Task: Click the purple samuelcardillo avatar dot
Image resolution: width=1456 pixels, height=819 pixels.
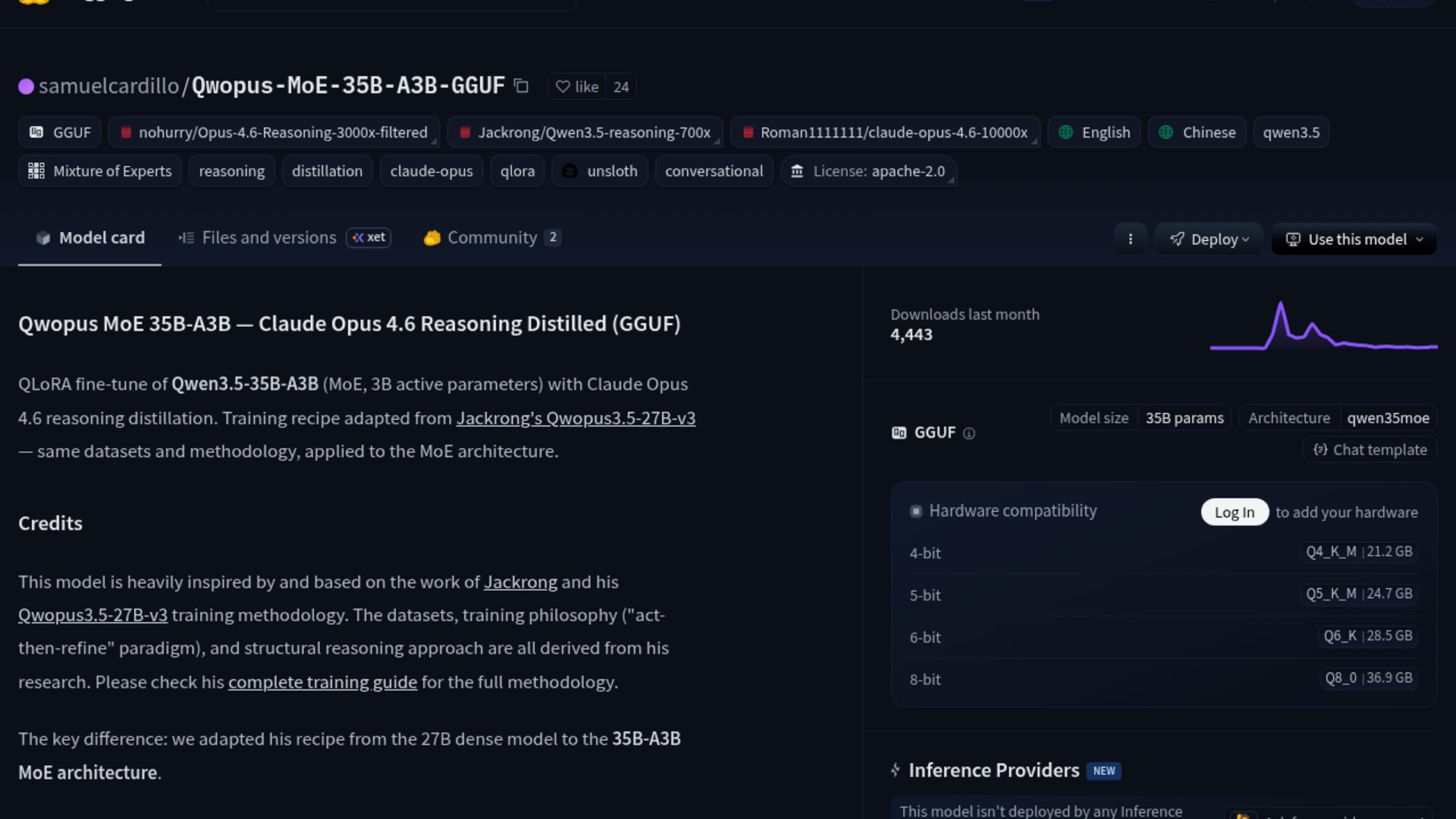Action: [x=26, y=87]
